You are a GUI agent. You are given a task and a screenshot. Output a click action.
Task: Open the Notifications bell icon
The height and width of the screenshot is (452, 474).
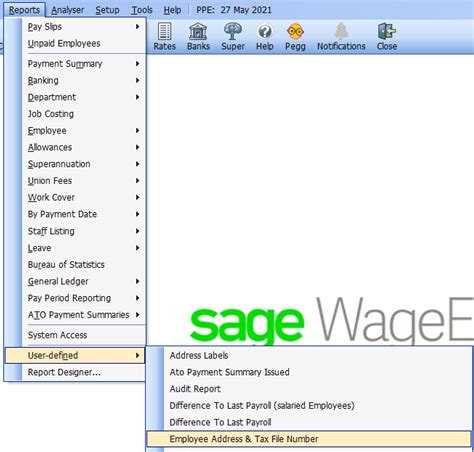(x=341, y=31)
